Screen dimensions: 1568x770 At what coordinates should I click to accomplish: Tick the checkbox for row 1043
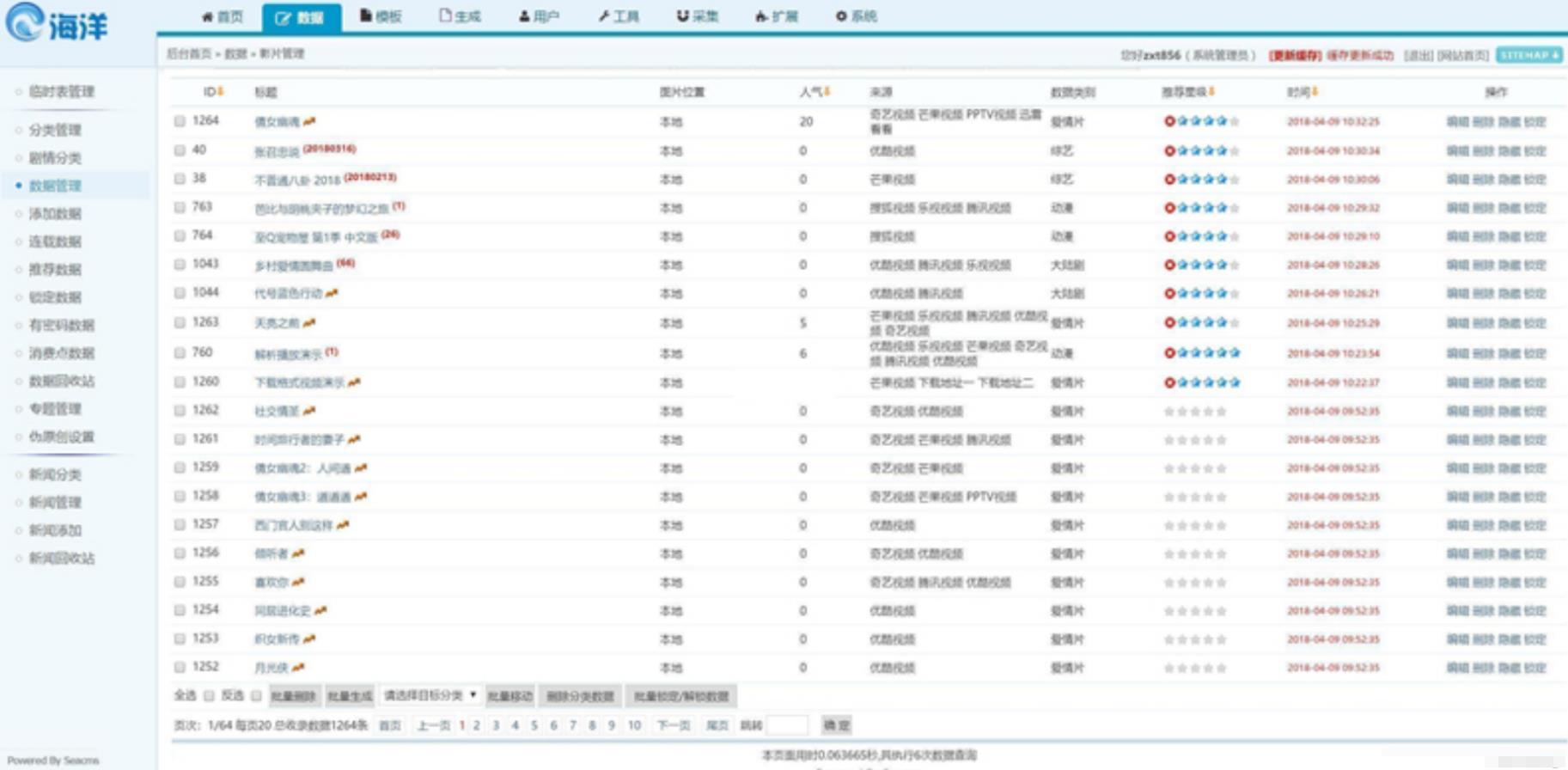180,265
